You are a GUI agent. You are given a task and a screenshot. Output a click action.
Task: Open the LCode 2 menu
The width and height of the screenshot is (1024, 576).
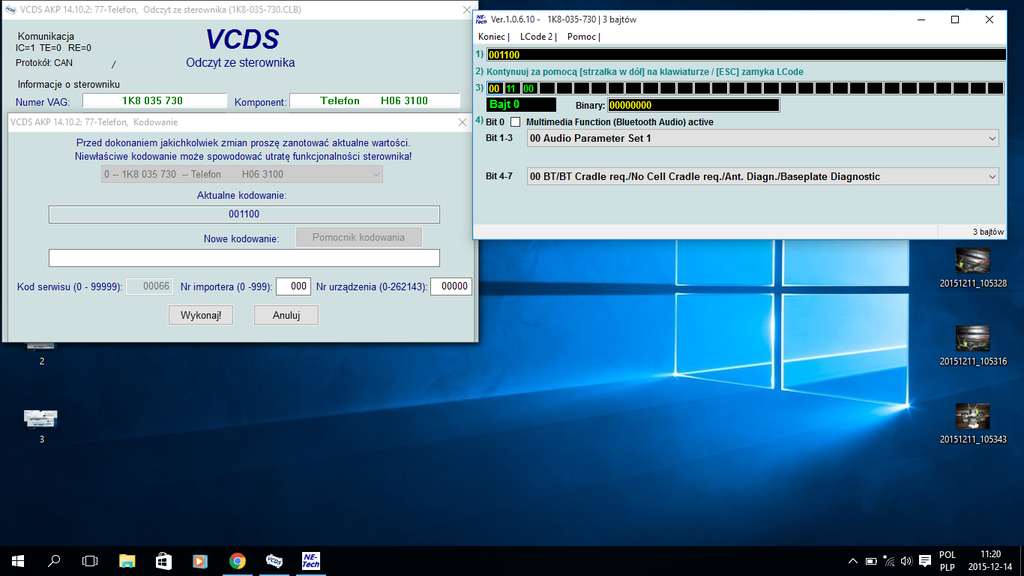pyautogui.click(x=536, y=37)
